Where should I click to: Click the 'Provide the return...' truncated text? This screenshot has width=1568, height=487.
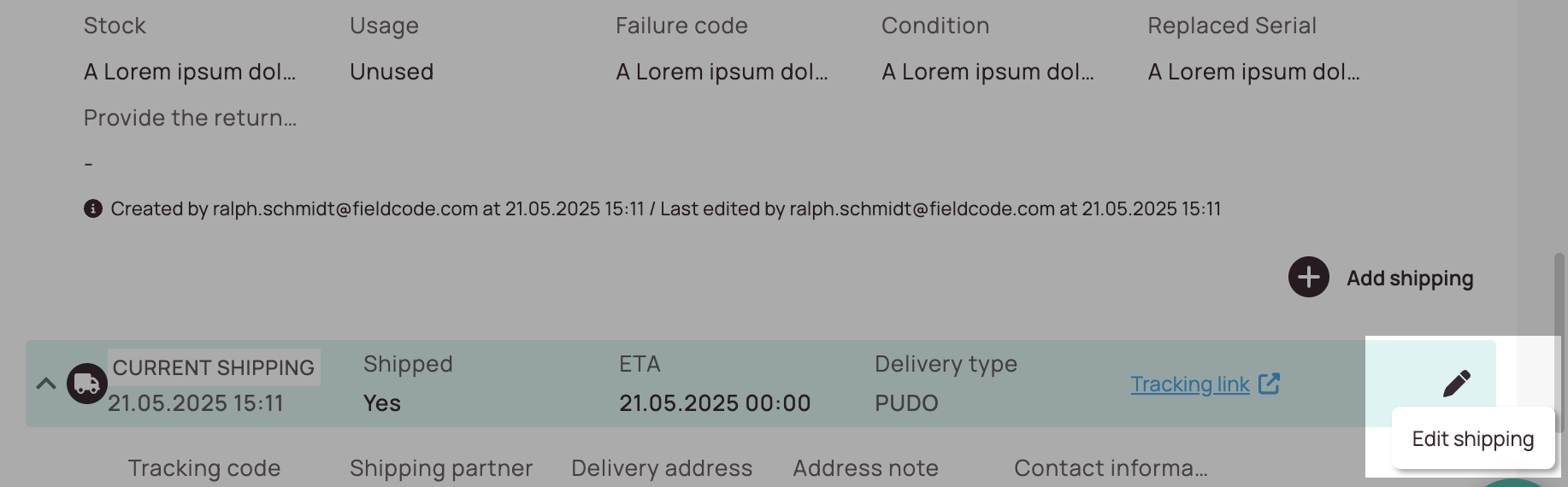[x=190, y=118]
